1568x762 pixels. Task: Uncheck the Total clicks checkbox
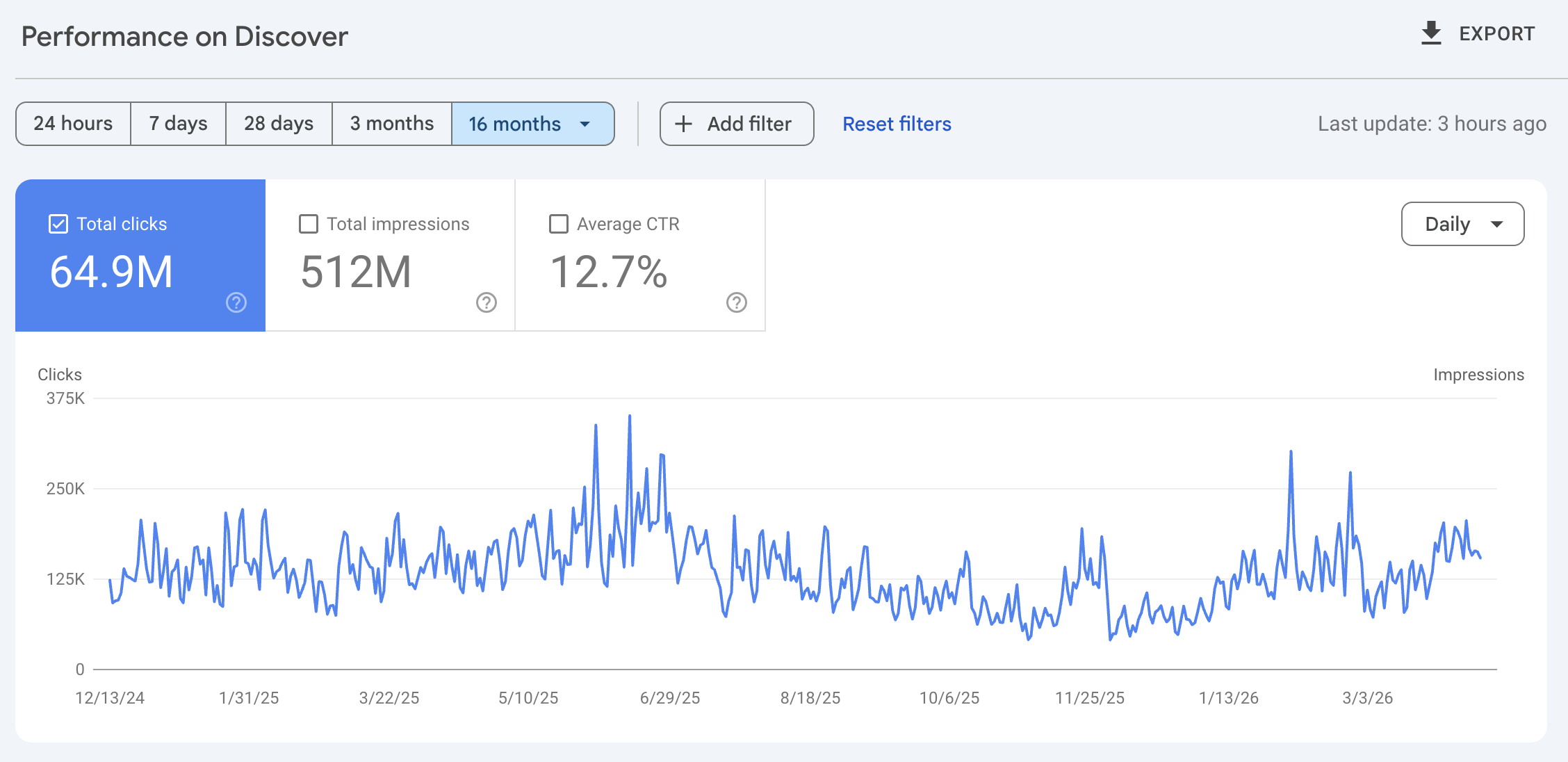tap(58, 224)
